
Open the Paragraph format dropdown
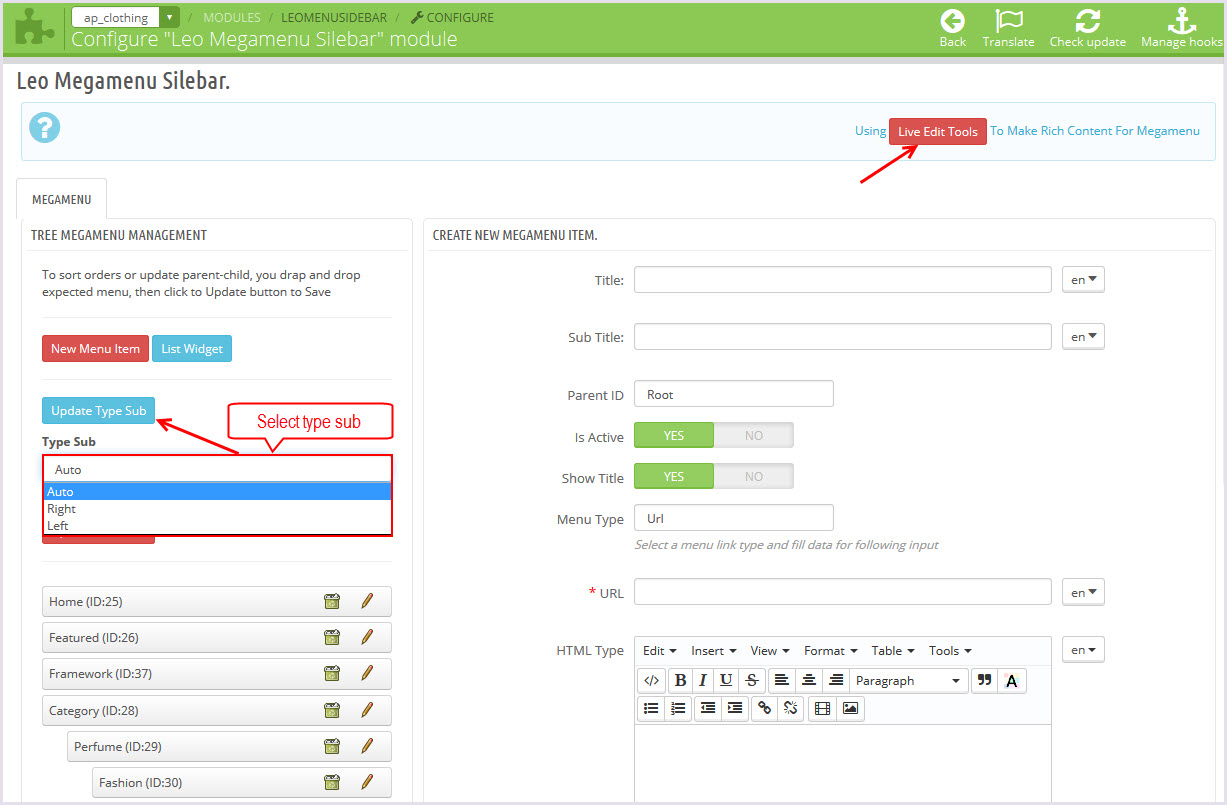(908, 680)
